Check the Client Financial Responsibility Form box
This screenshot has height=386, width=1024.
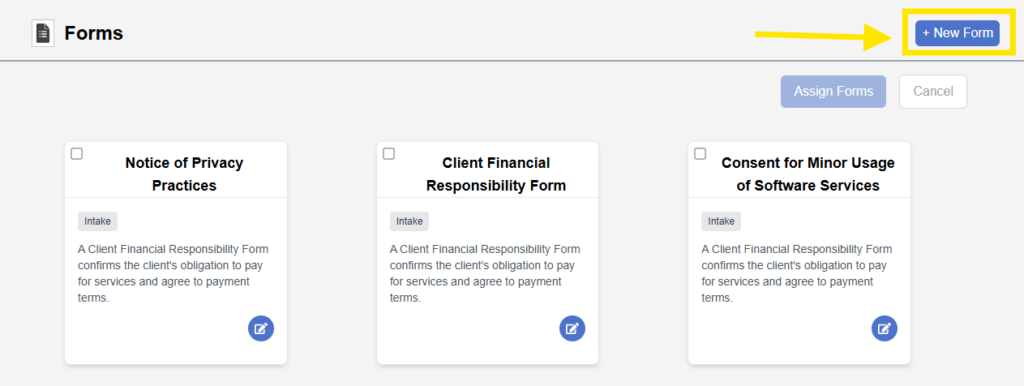[389, 154]
